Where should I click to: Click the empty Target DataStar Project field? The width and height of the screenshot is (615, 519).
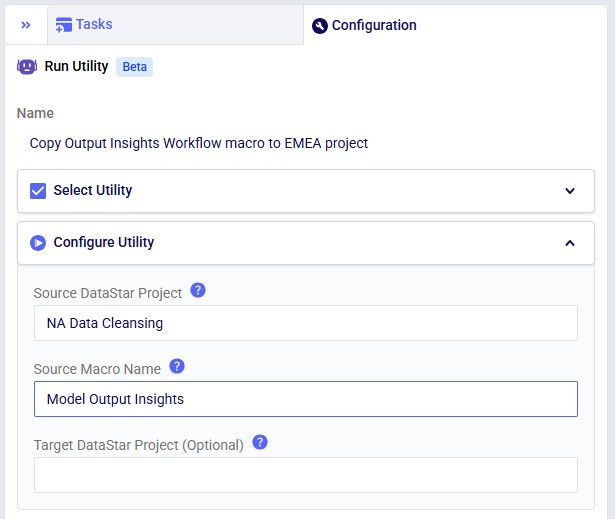pyautogui.click(x=306, y=475)
